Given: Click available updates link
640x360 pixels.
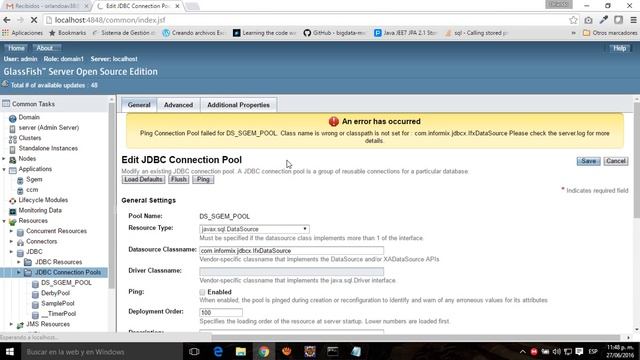Looking at the screenshot, I should pos(54,85).
